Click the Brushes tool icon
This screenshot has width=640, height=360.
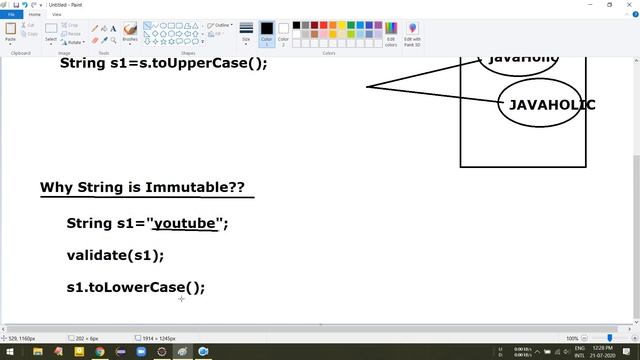click(130, 29)
